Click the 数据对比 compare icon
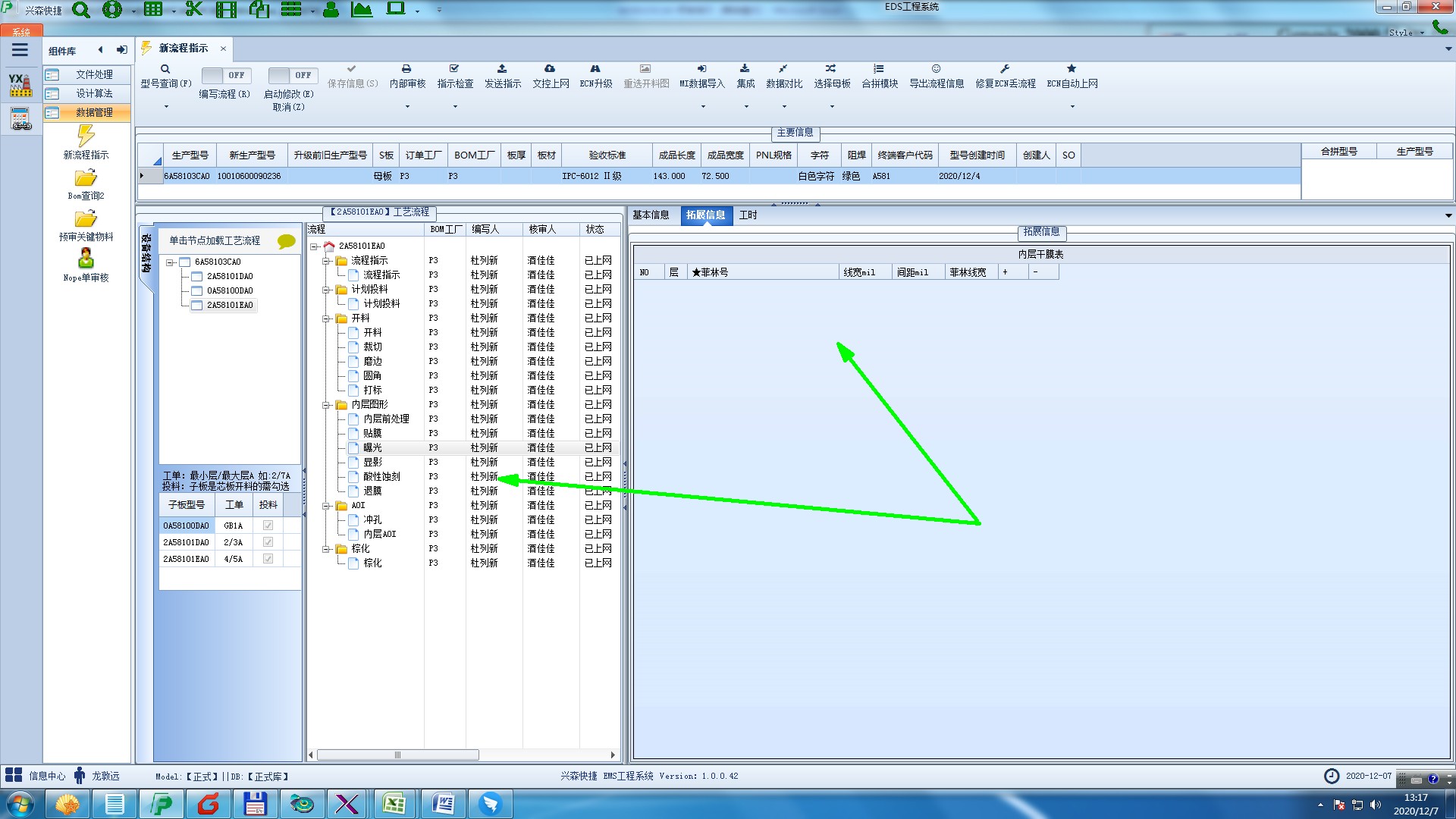The width and height of the screenshot is (1456, 819). click(783, 69)
